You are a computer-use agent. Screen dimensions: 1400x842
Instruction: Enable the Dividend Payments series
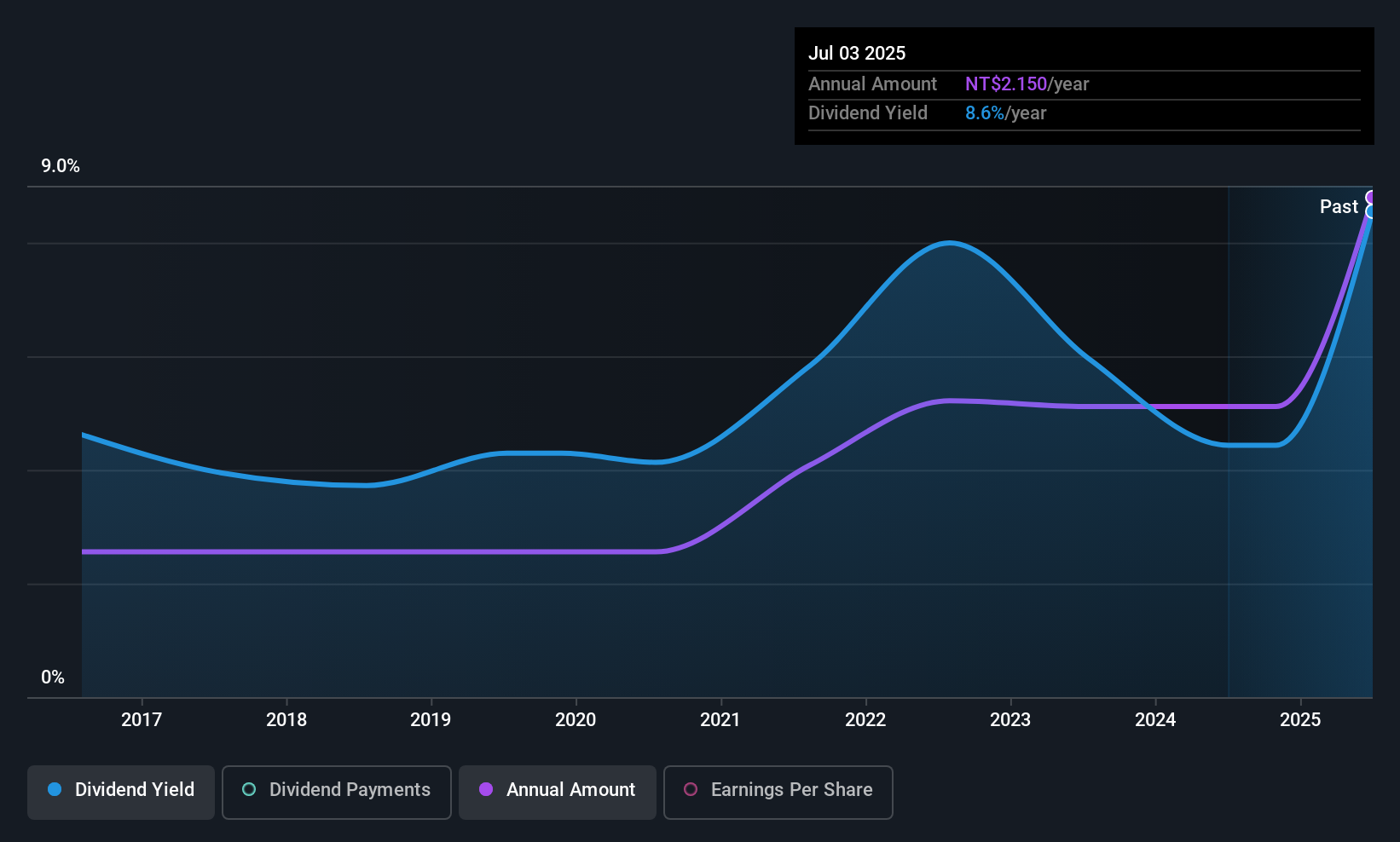(336, 791)
